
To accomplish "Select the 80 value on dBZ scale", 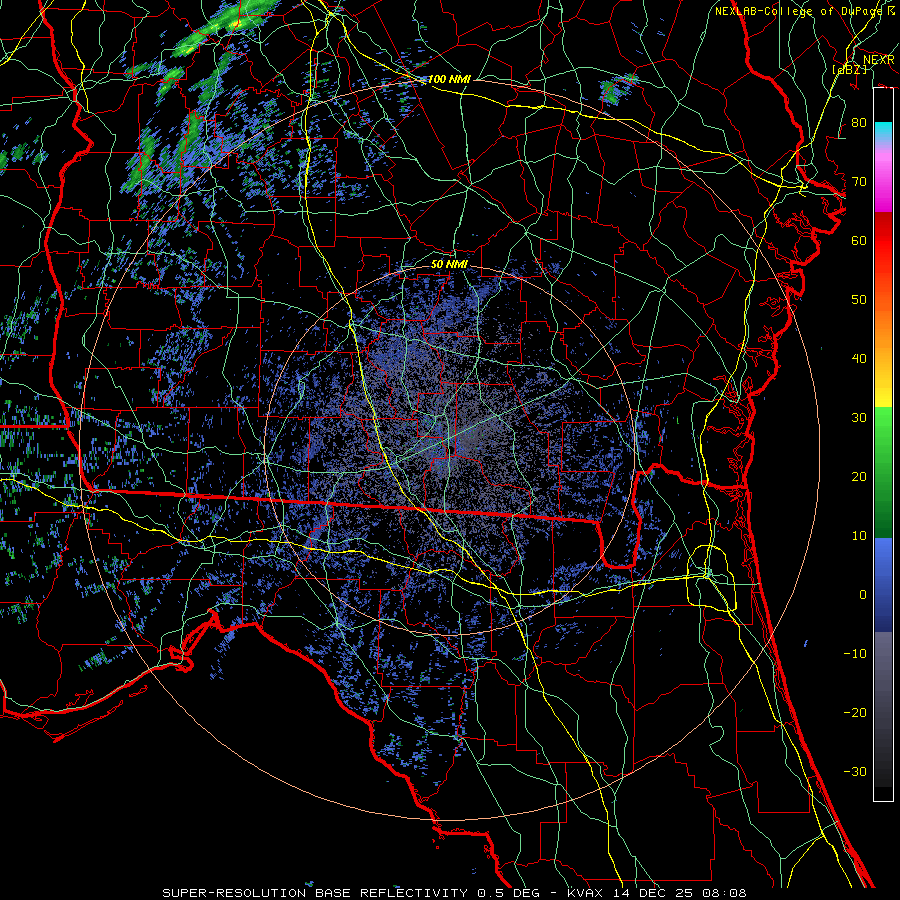I will 859,122.
